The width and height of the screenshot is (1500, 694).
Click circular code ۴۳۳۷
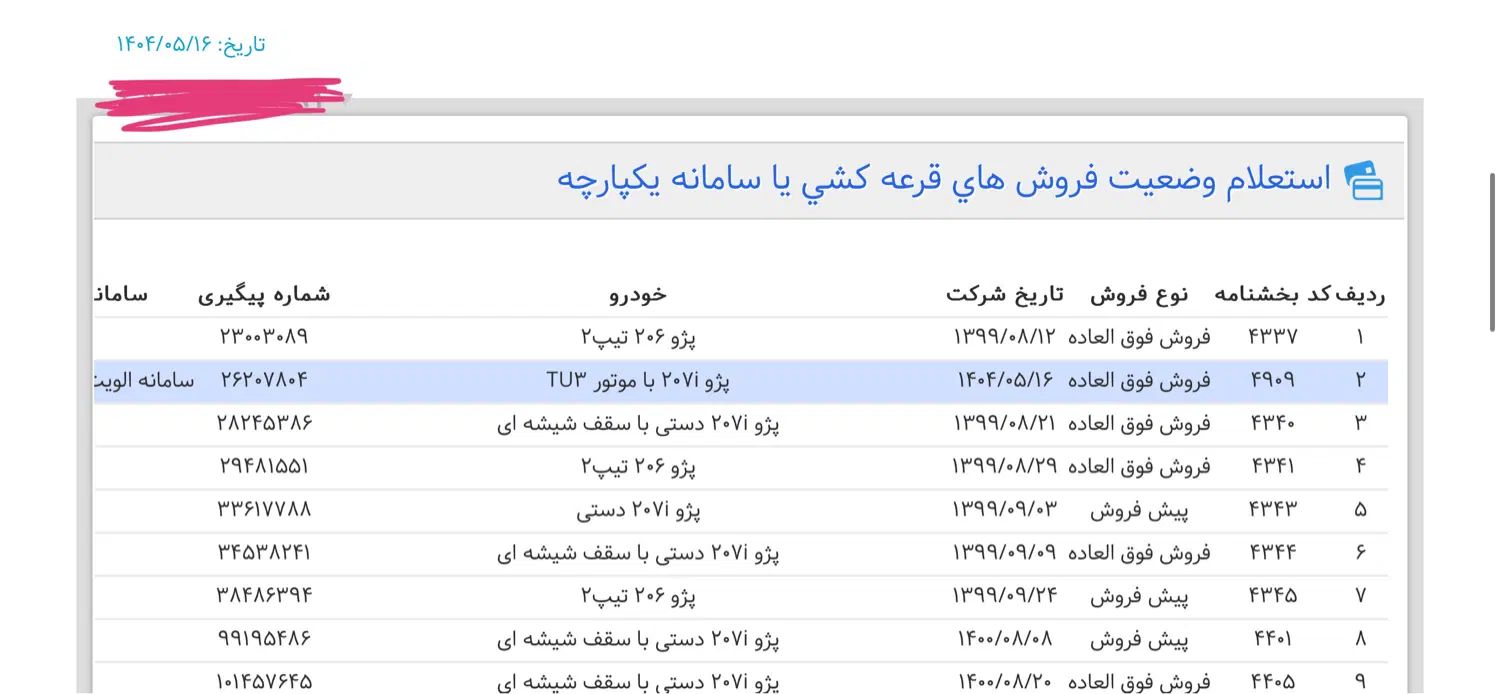pos(1273,337)
